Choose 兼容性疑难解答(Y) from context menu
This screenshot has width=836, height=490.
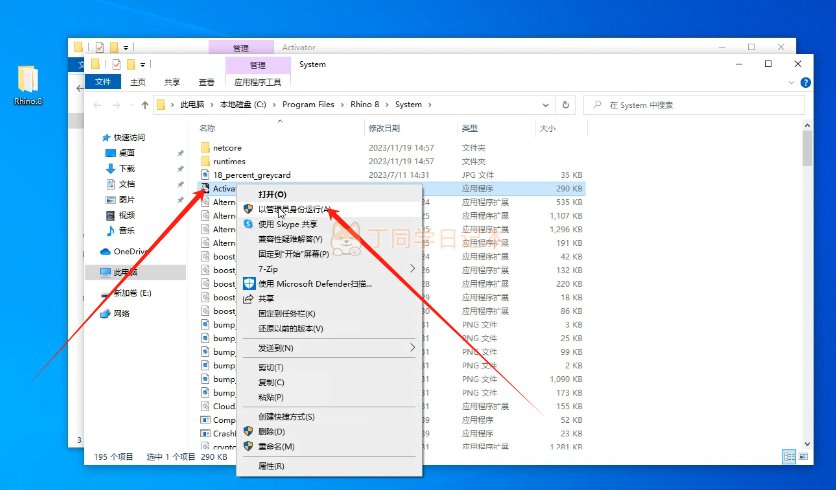tap(329, 239)
